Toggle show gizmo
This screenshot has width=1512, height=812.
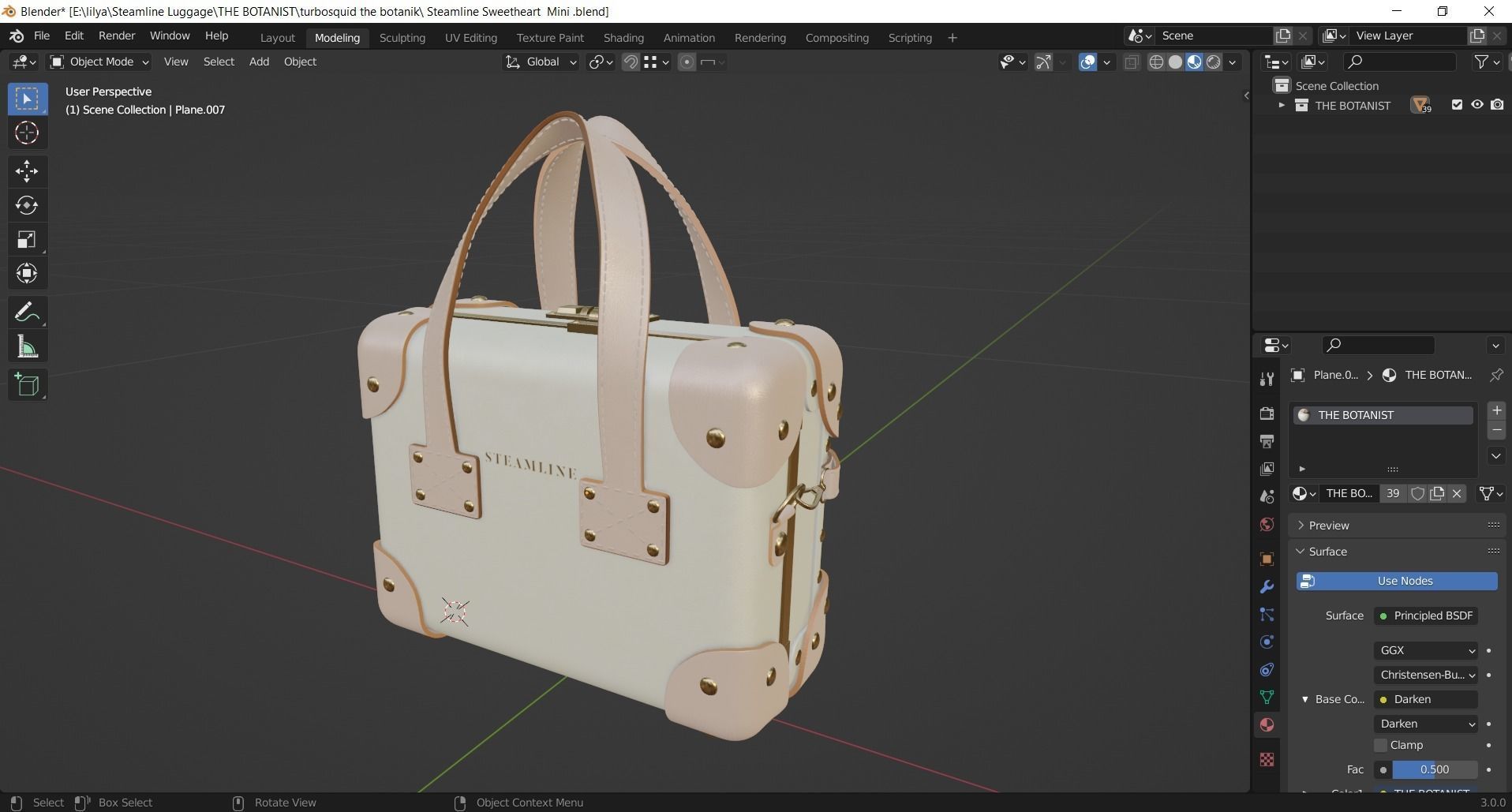pos(1043,62)
